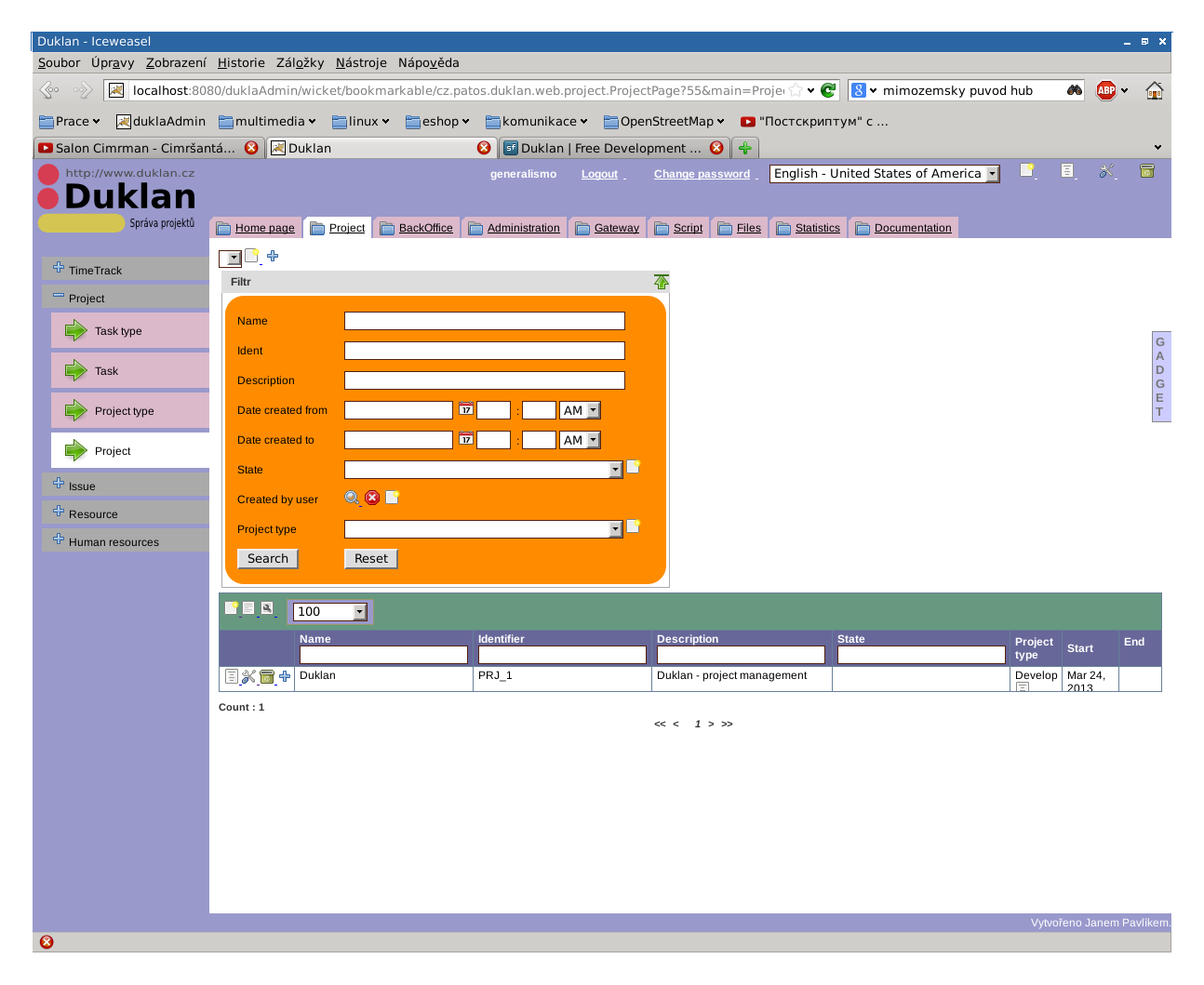Add a sub-item using the plus icon in Duklan row
This screenshot has width=1204, height=985.
pyautogui.click(x=284, y=676)
